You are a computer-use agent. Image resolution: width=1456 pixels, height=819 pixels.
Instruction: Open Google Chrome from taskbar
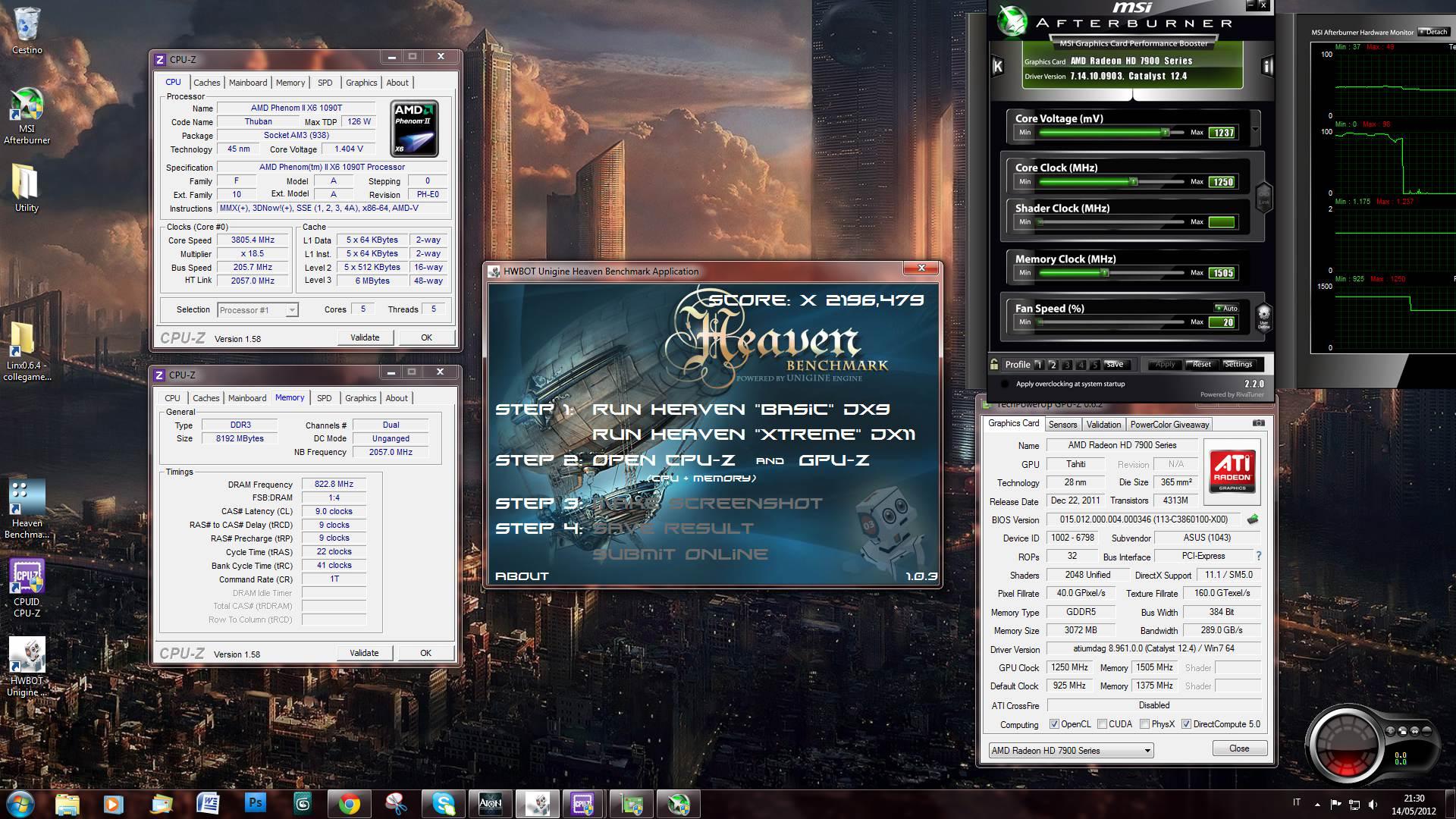pos(349,804)
